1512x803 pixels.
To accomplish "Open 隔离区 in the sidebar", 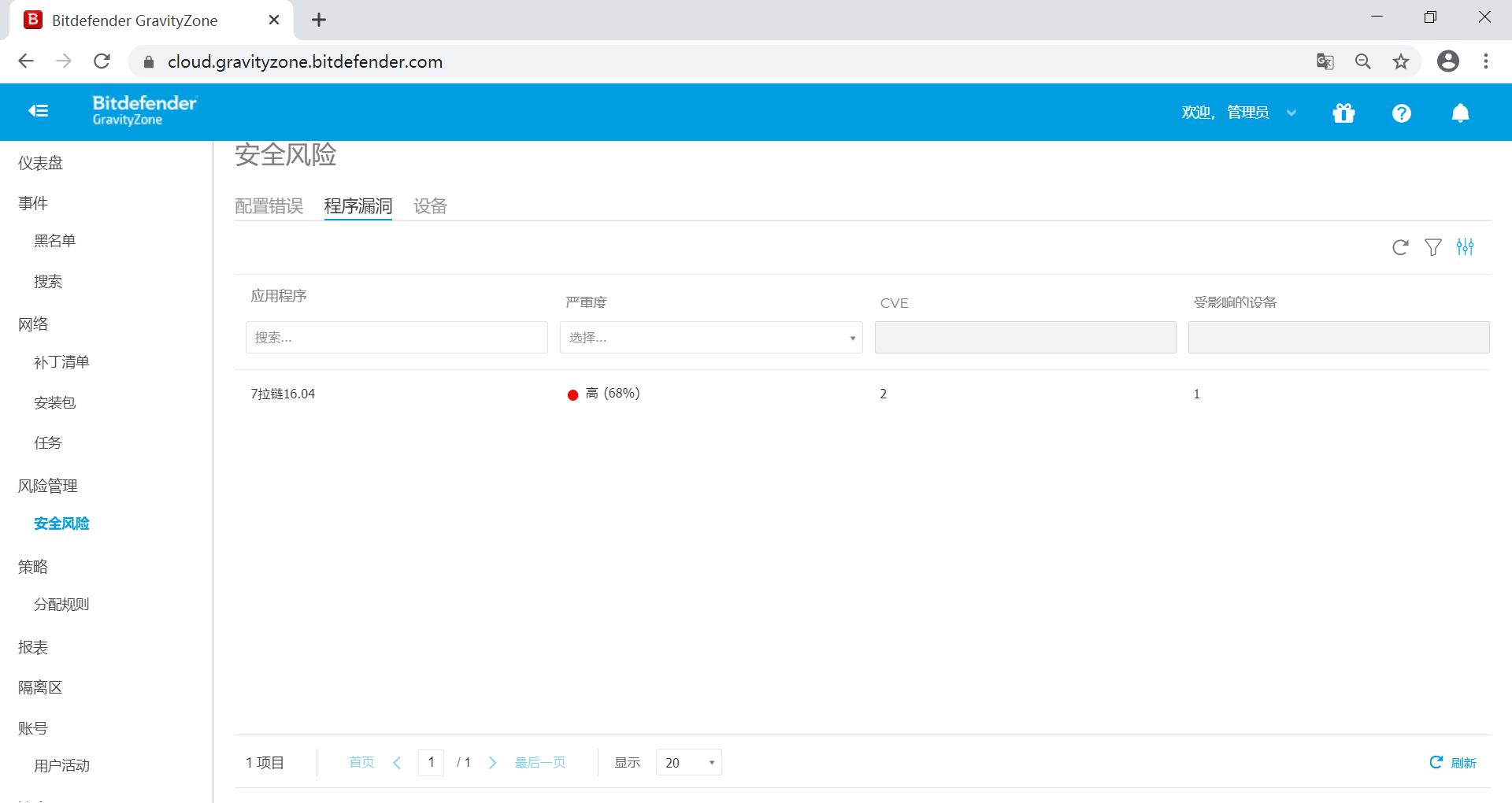I will (x=40, y=687).
